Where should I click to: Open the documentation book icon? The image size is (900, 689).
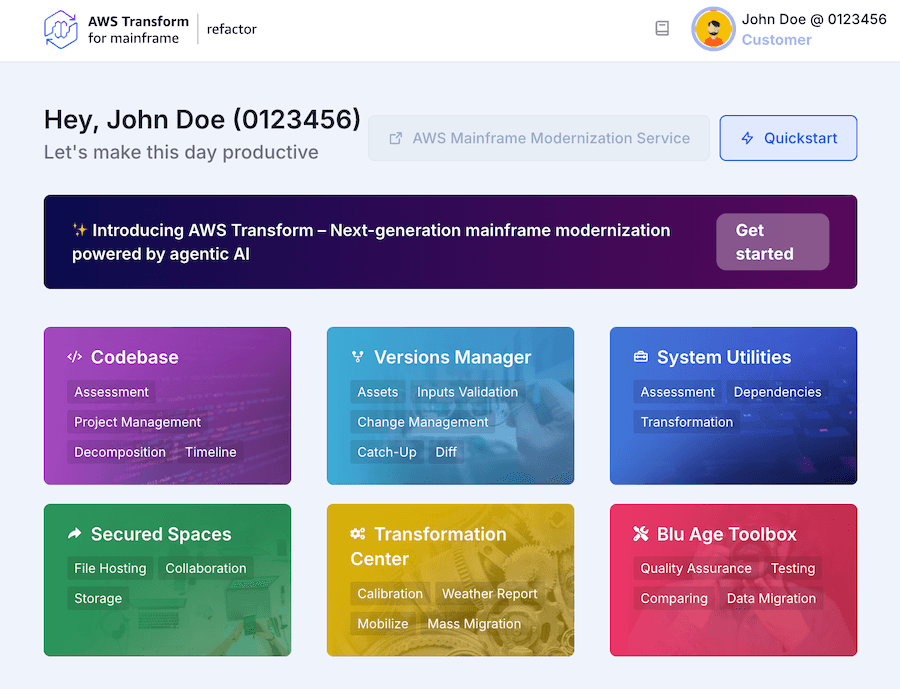click(662, 29)
